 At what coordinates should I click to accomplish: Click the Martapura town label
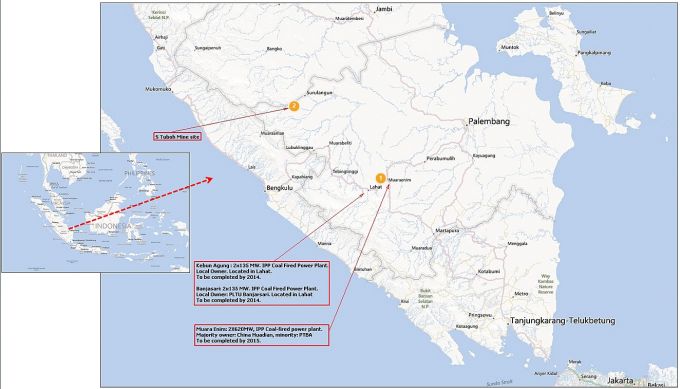tap(447, 230)
